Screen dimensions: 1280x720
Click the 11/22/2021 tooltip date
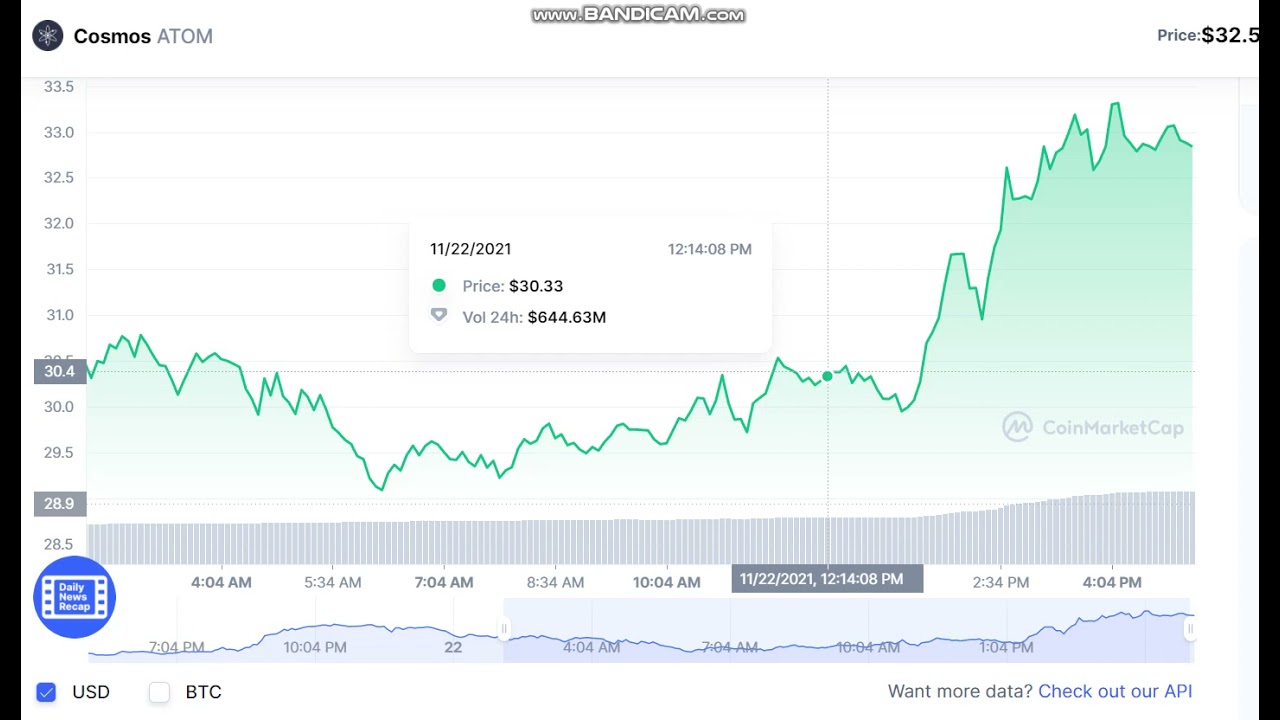[x=470, y=249]
